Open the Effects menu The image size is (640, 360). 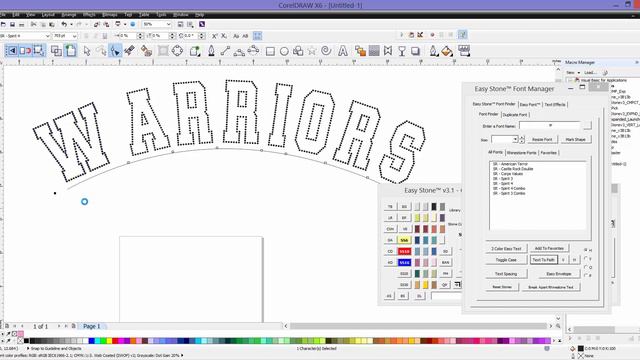[89, 15]
